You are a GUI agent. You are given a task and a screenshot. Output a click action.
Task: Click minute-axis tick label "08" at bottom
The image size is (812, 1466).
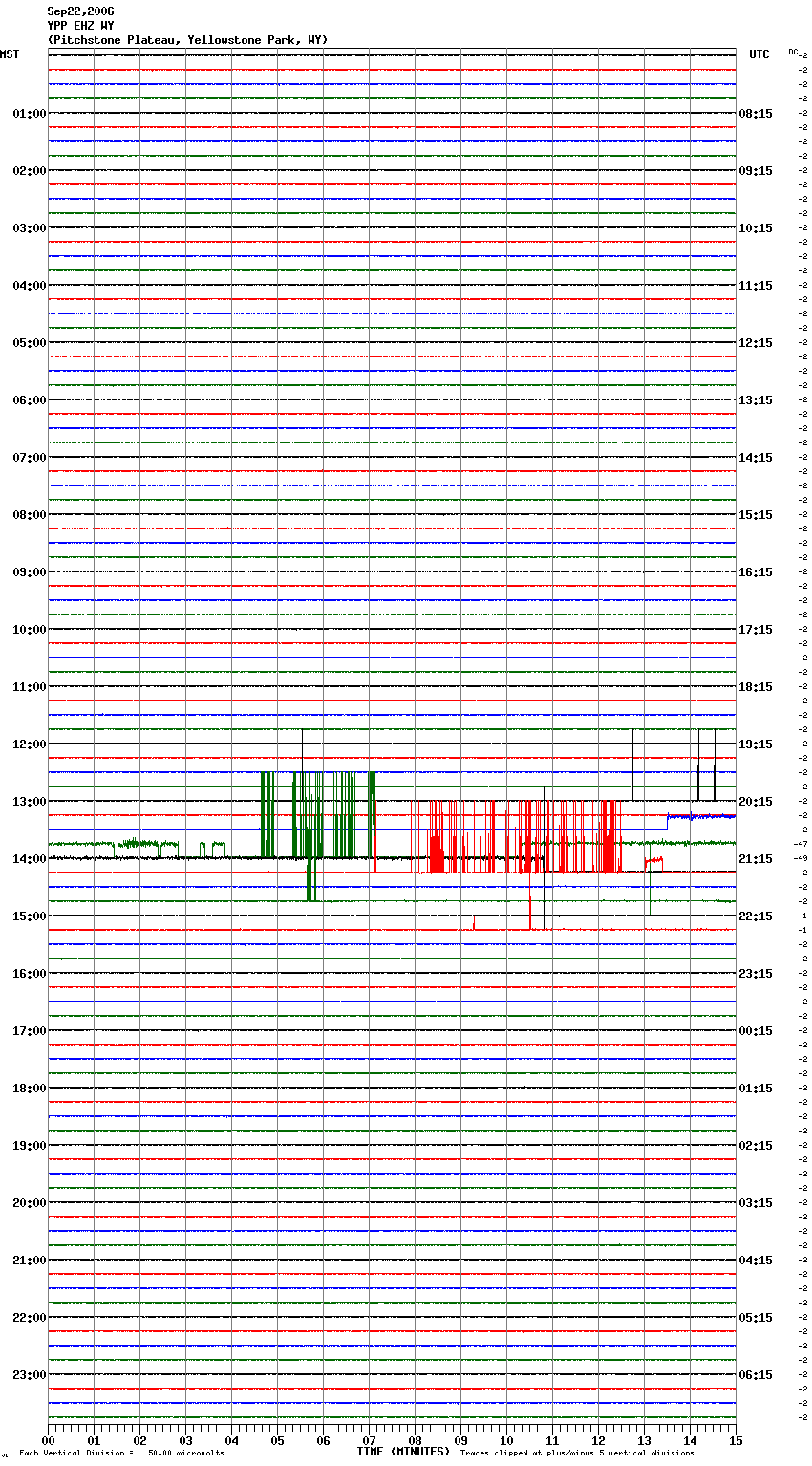click(415, 1441)
